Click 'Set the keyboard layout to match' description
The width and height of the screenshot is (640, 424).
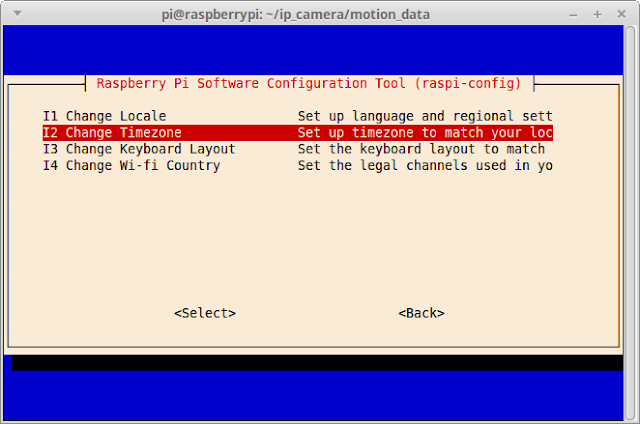[421, 149]
